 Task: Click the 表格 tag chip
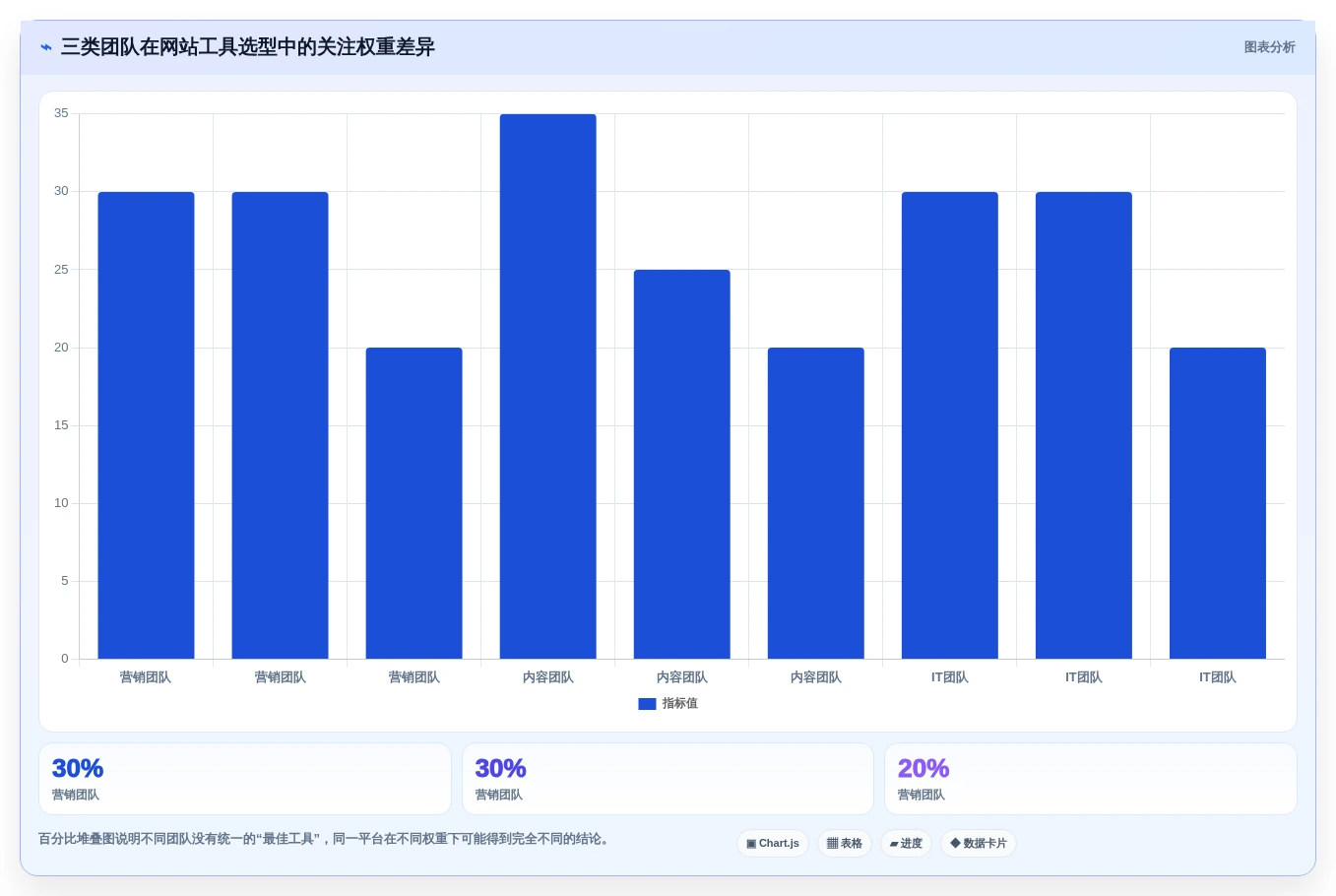click(845, 844)
